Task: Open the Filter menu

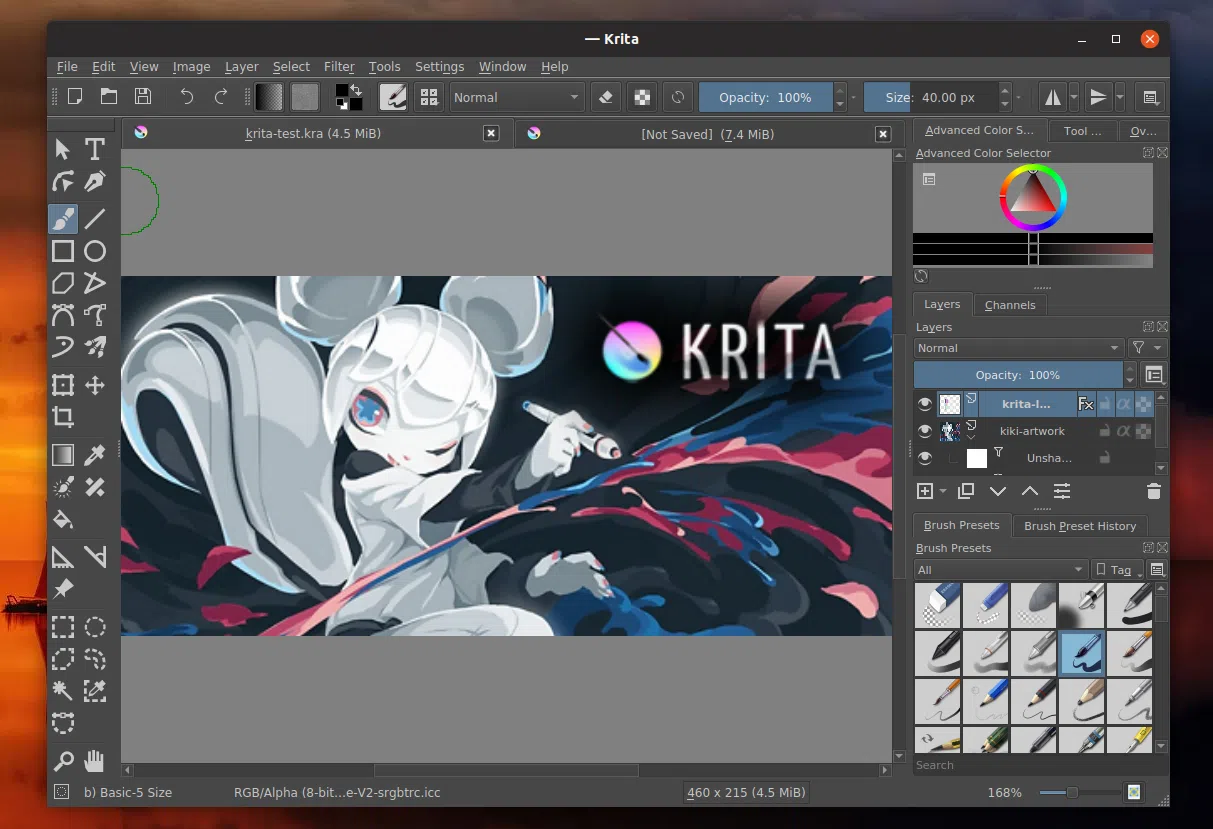Action: point(339,67)
